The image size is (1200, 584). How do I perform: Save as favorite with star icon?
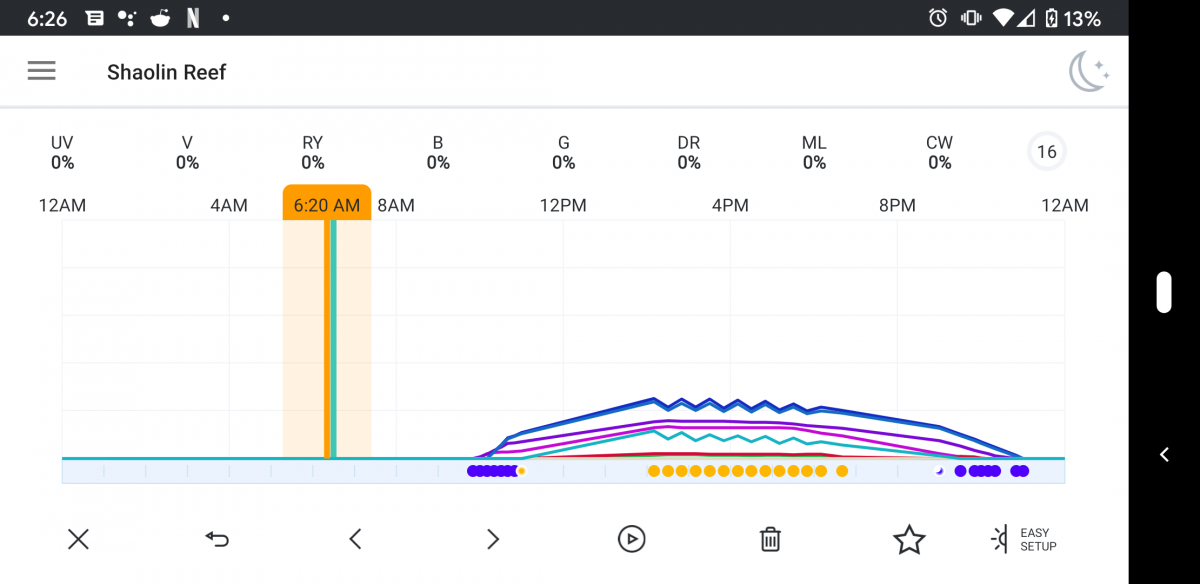908,540
